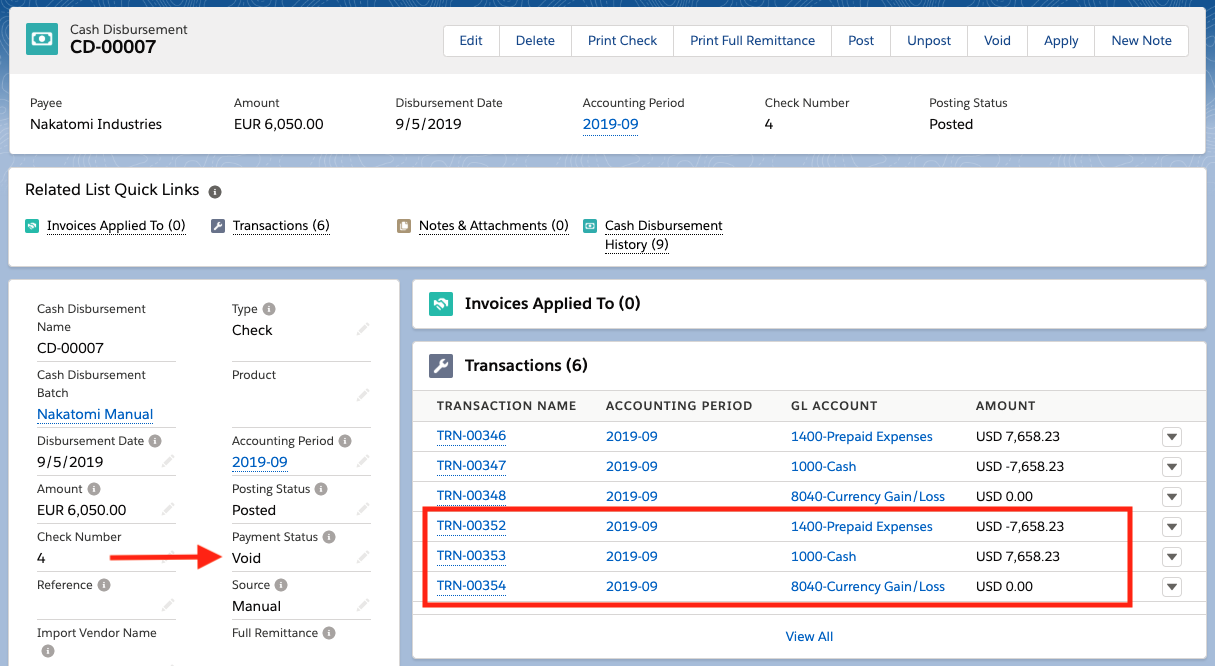Click the Notes & Attachments quick link icon

[404, 226]
